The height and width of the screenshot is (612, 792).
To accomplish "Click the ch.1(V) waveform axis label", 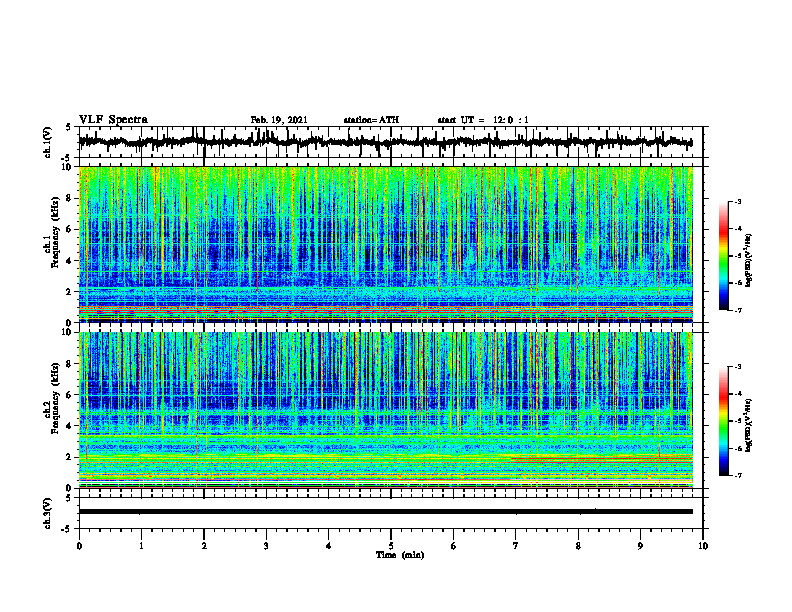I will click(x=48, y=142).
